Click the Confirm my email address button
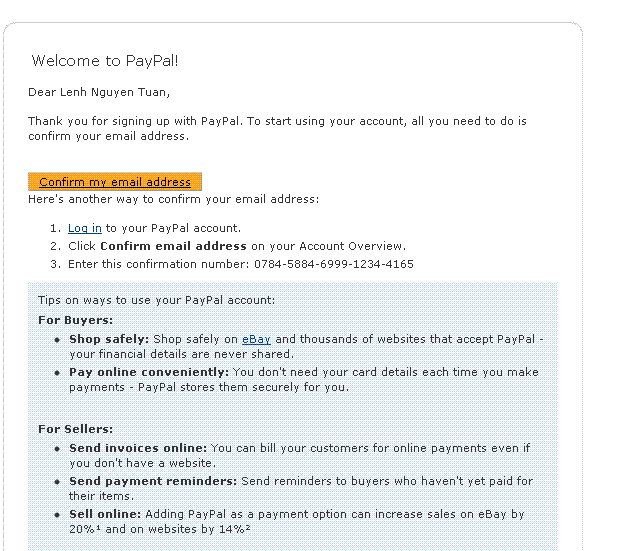The width and height of the screenshot is (640, 551). click(115, 182)
